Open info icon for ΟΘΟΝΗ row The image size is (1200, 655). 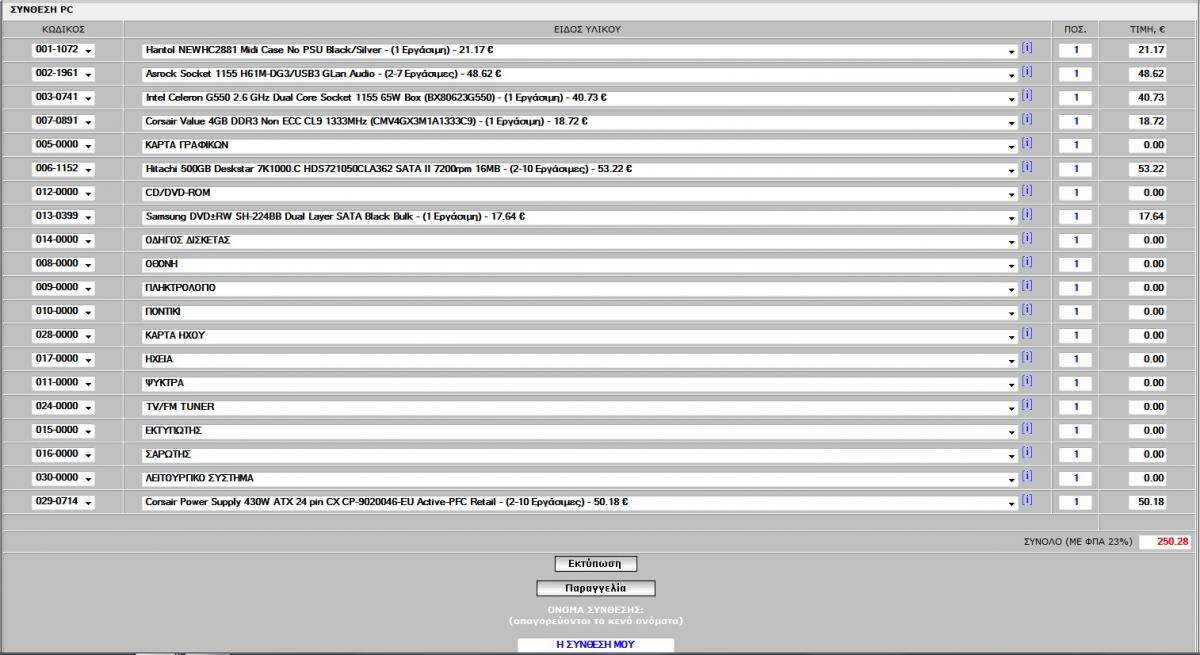[1027, 262]
